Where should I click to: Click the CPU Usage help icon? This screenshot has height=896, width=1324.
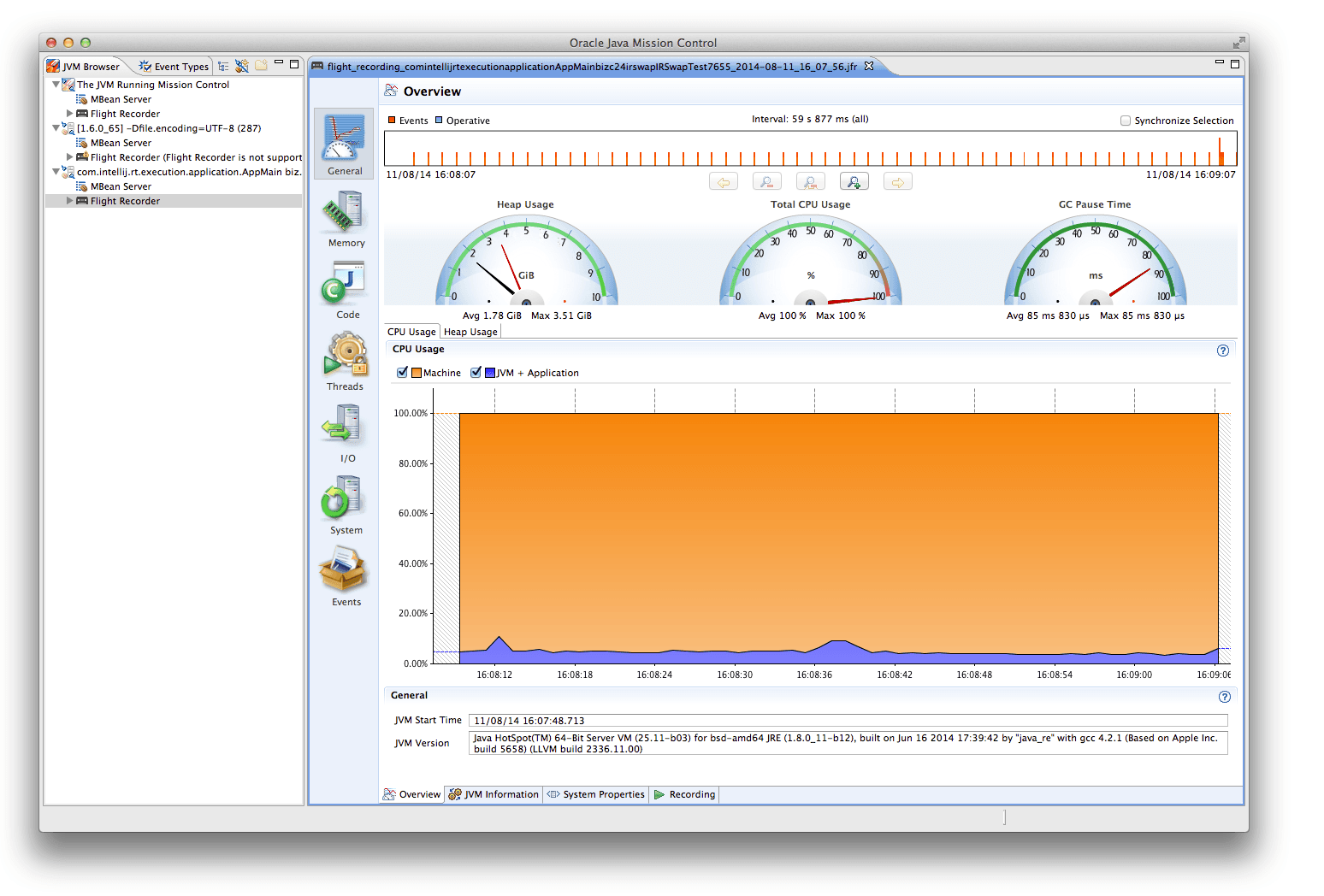pyautogui.click(x=1222, y=351)
